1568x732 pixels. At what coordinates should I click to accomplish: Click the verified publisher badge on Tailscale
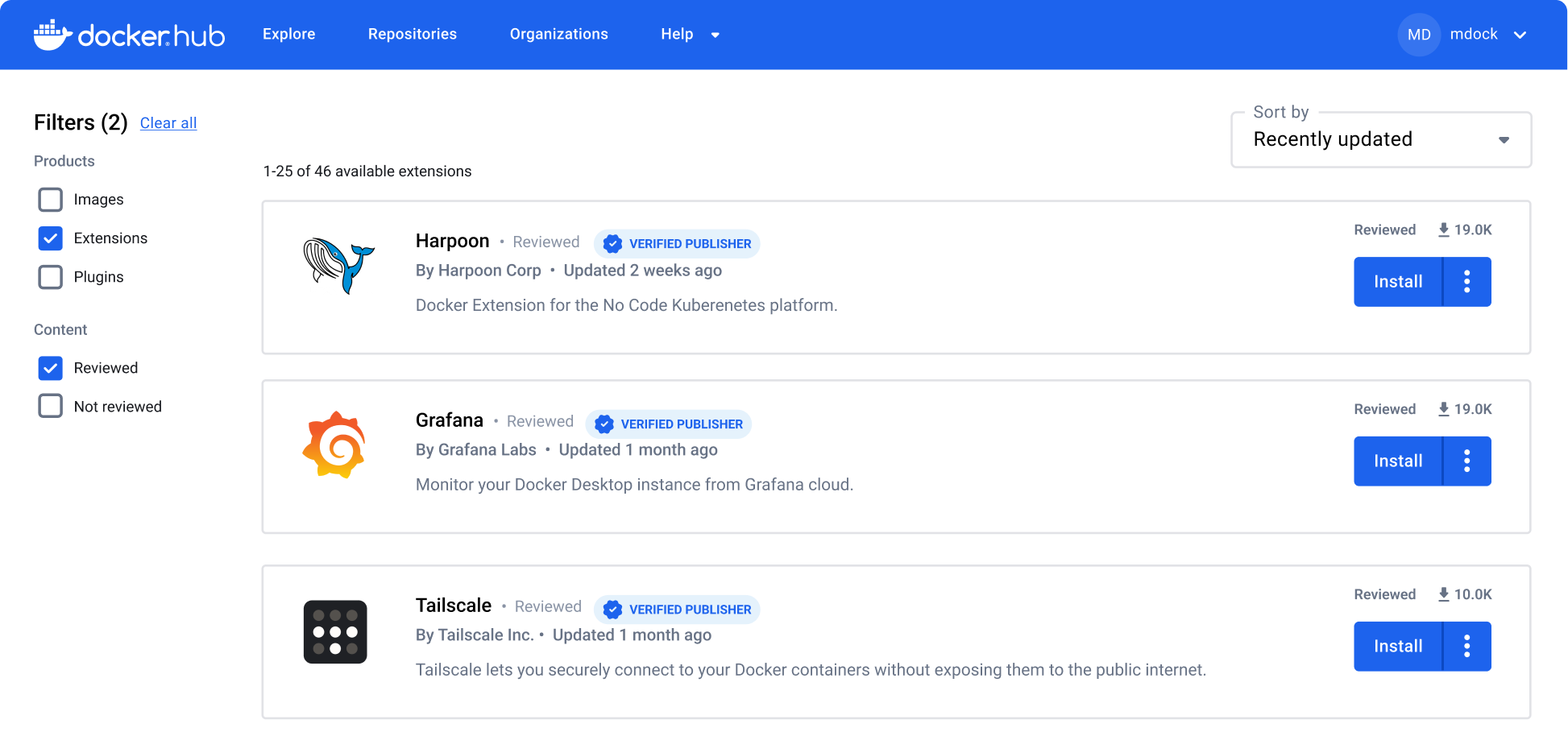(677, 609)
